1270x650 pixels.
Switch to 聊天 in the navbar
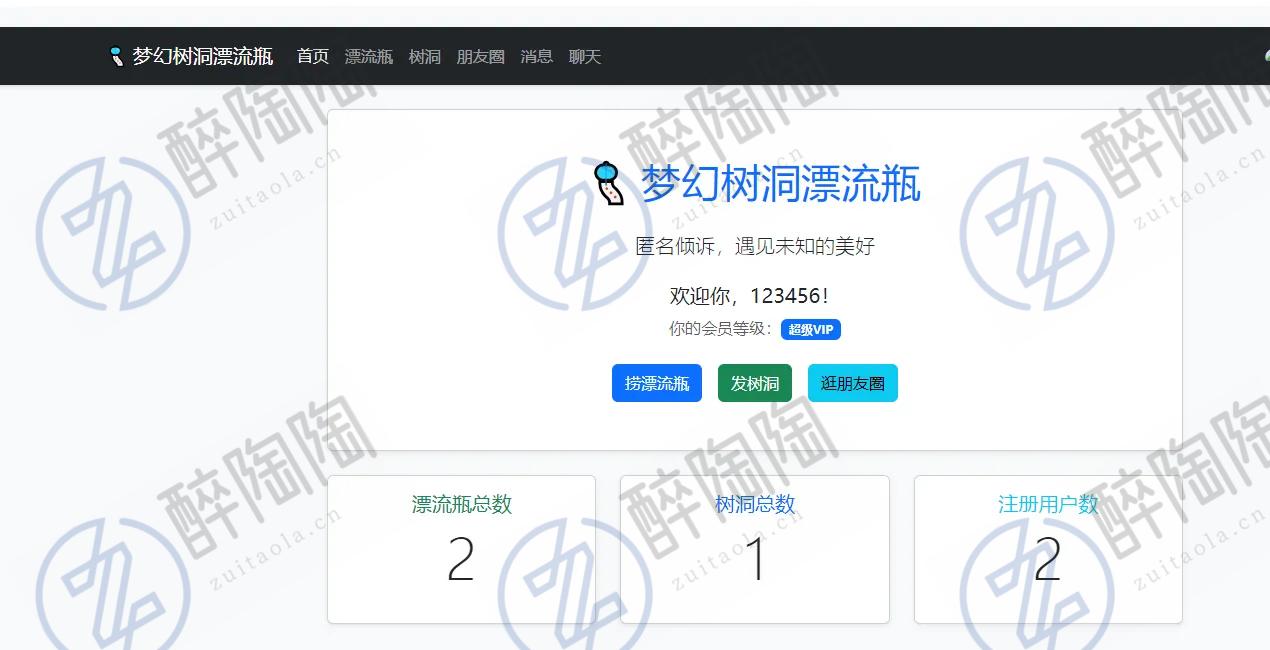584,57
